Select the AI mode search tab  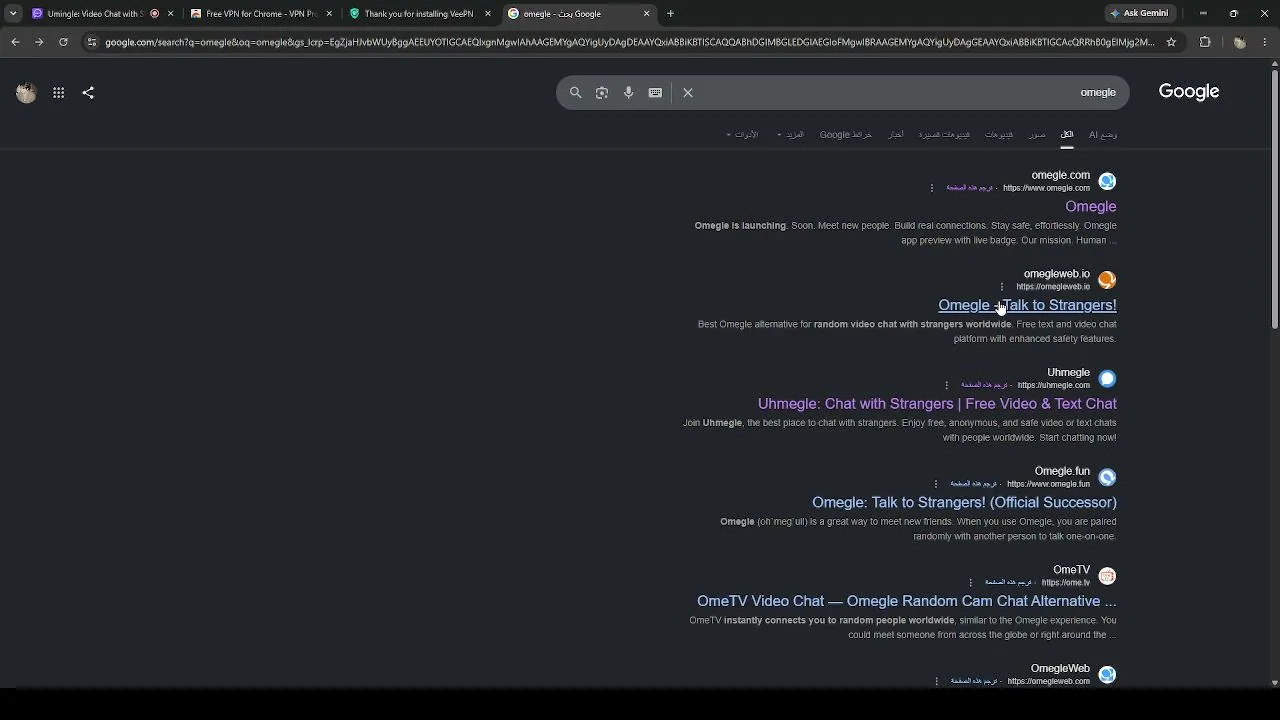coord(1103,135)
